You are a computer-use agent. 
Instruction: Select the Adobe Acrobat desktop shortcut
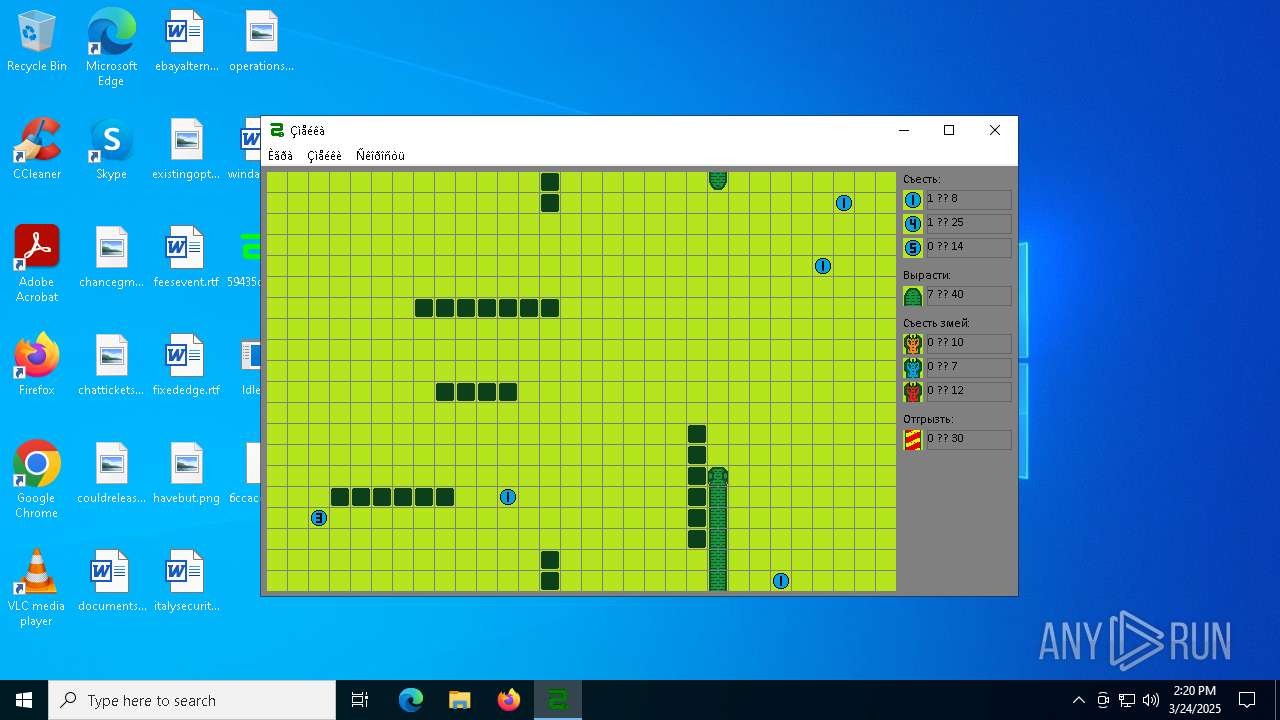[x=37, y=264]
